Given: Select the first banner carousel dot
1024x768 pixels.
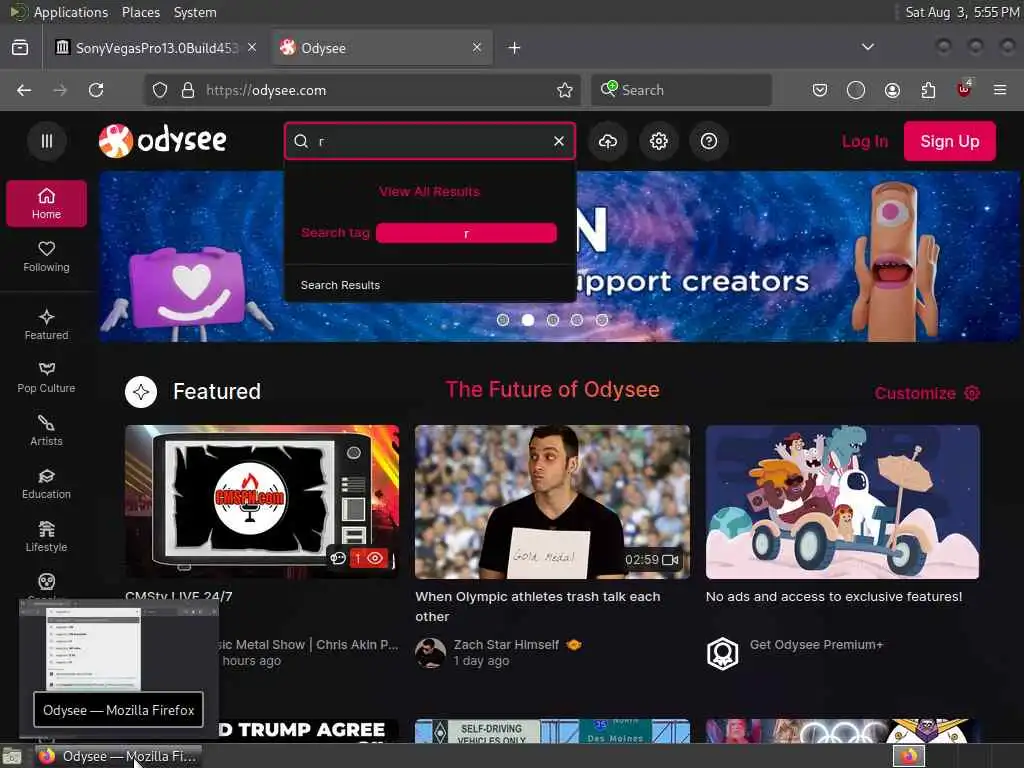Looking at the screenshot, I should click(503, 320).
